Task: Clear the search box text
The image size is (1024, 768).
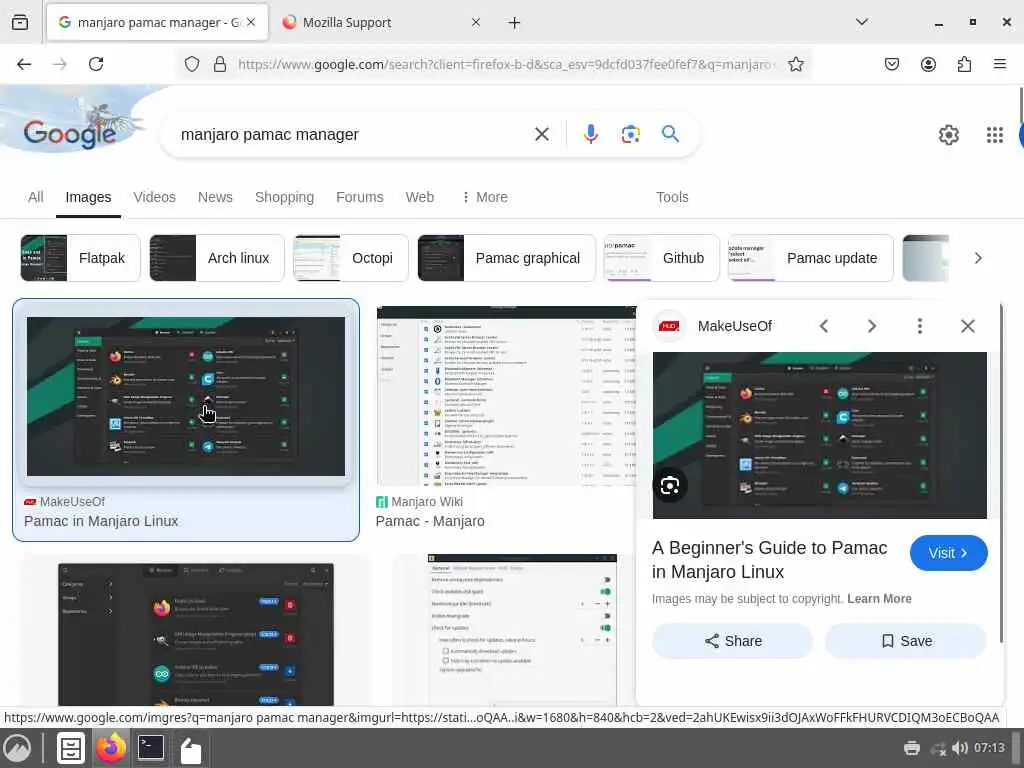Action: click(541, 135)
